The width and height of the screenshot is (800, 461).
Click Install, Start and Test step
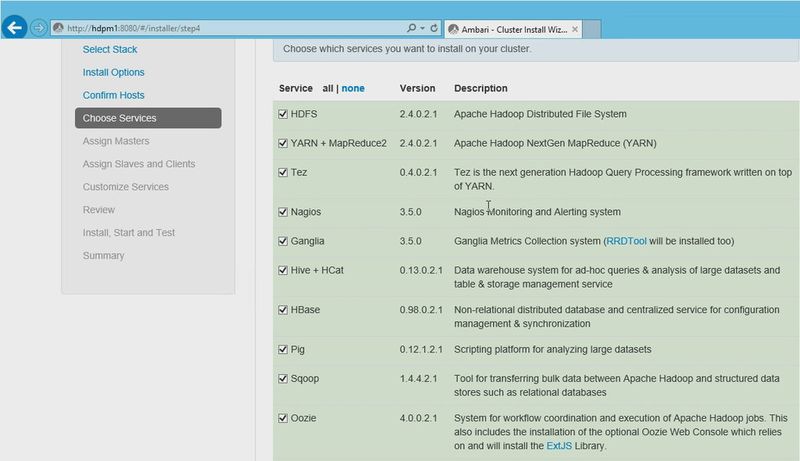click(129, 233)
